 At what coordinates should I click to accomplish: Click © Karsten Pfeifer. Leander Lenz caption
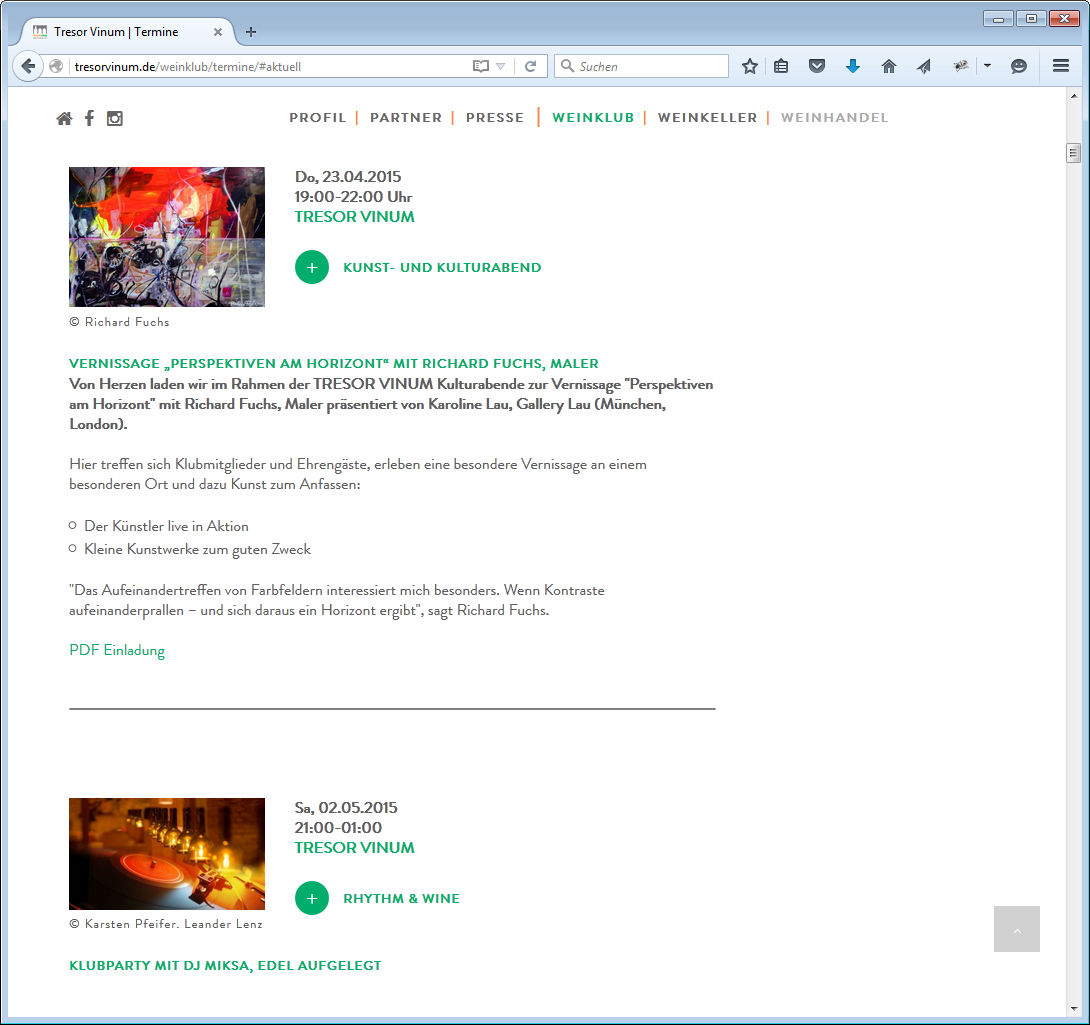[x=166, y=924]
